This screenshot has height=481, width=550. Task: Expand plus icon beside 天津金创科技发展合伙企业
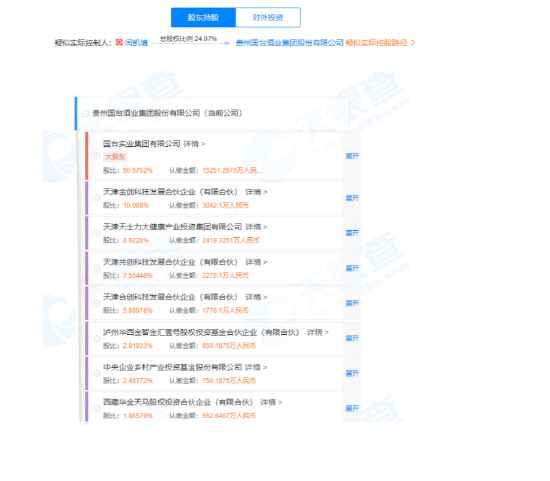coord(97,198)
